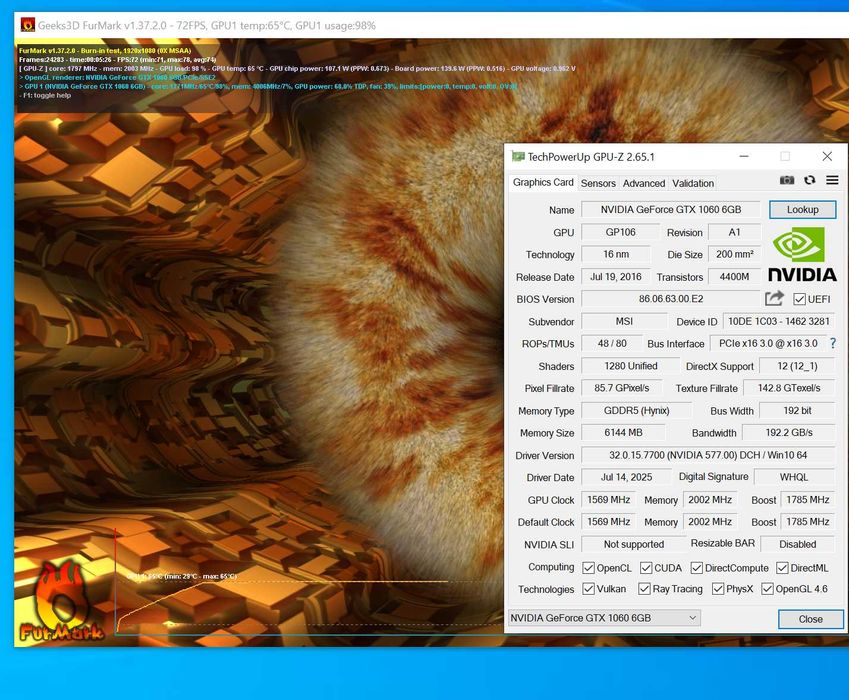Click the Memory Size 6144 MB value
Screen dimensions: 849x700
point(623,433)
